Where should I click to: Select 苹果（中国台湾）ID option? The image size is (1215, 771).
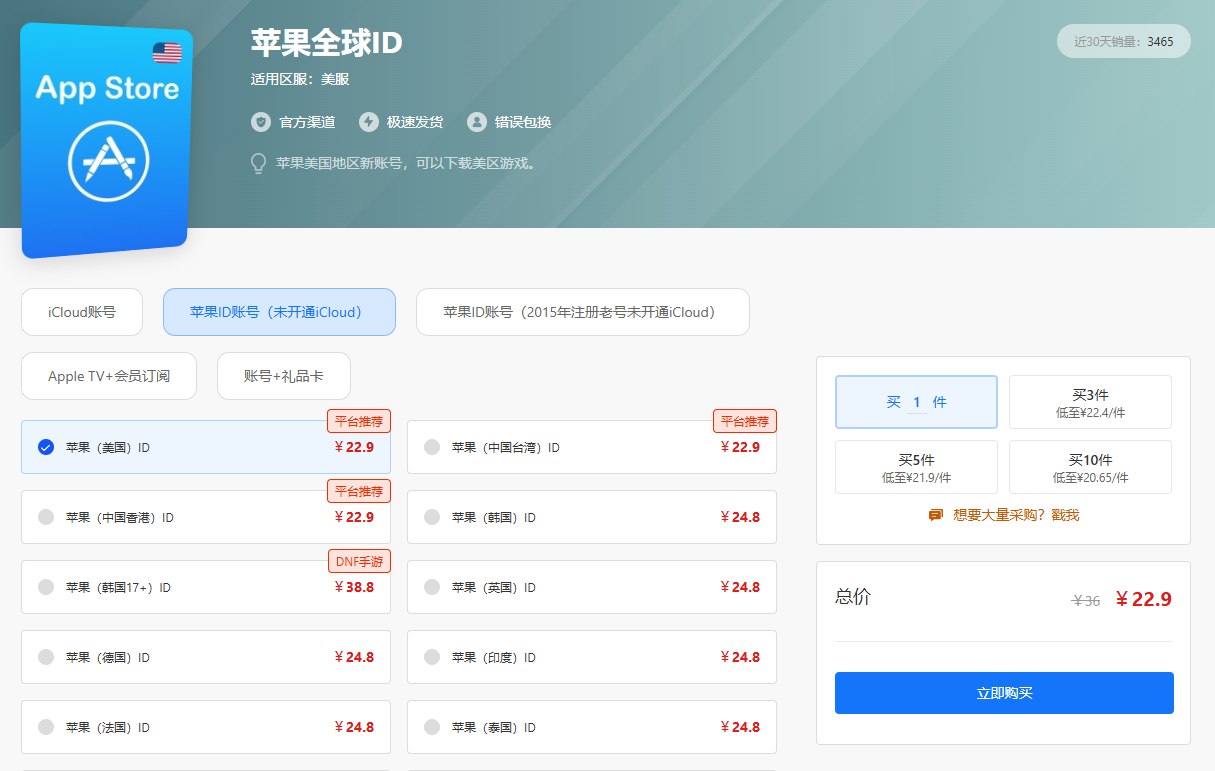[592, 447]
